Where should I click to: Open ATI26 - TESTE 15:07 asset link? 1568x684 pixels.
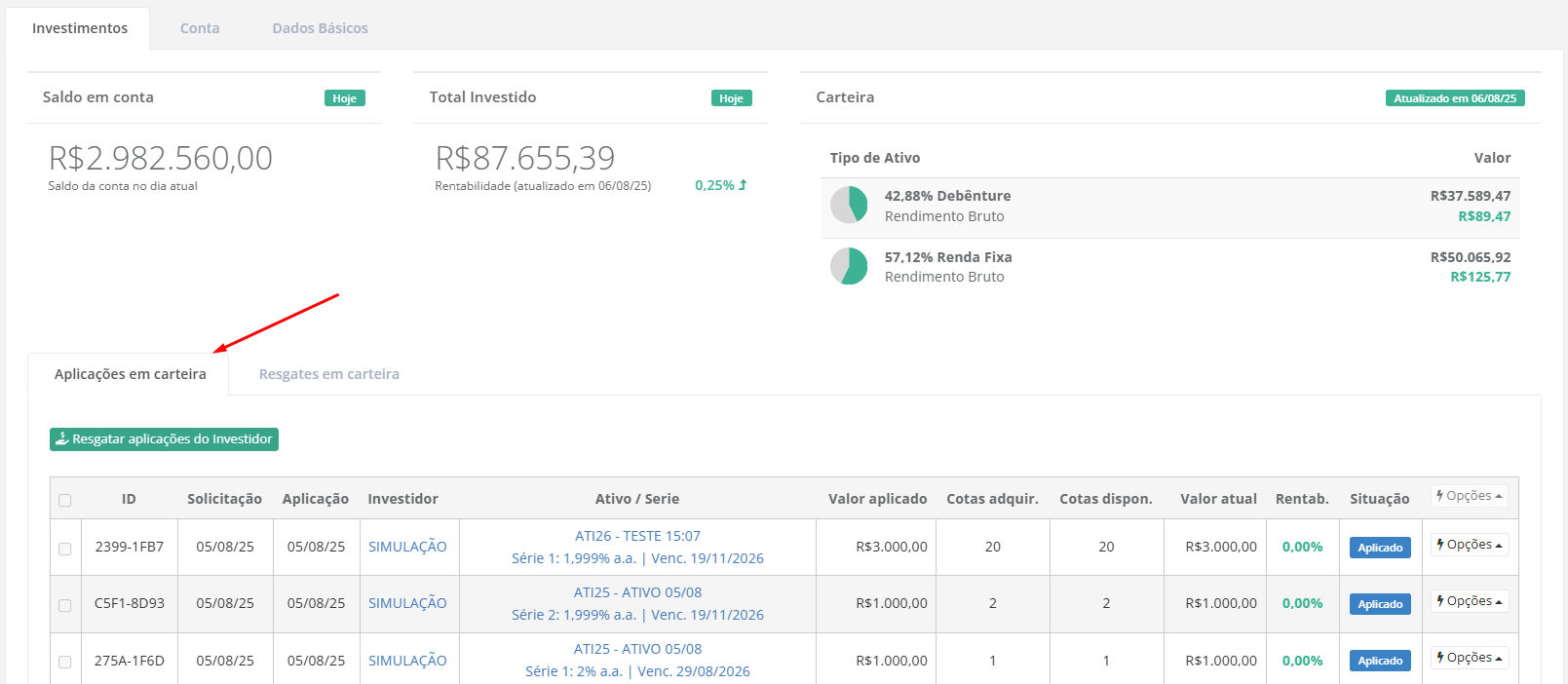637,536
